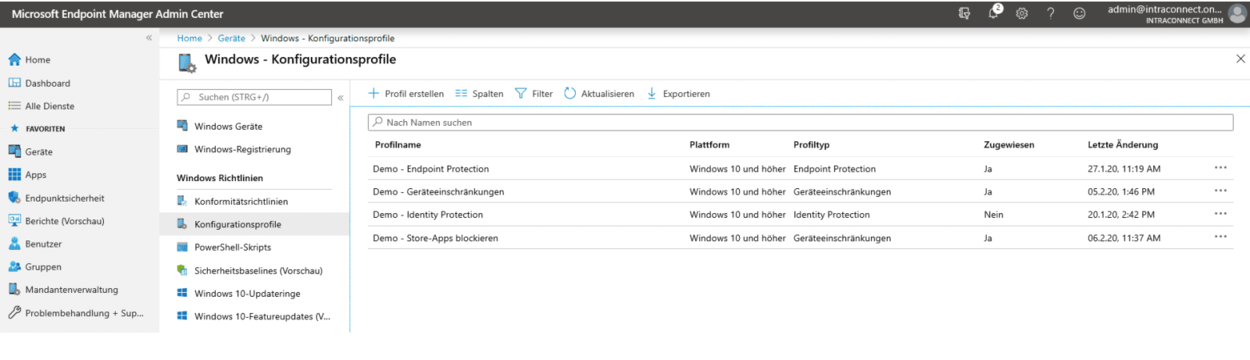Click date 27.1.20, 11:19 AM

click(x=1124, y=169)
